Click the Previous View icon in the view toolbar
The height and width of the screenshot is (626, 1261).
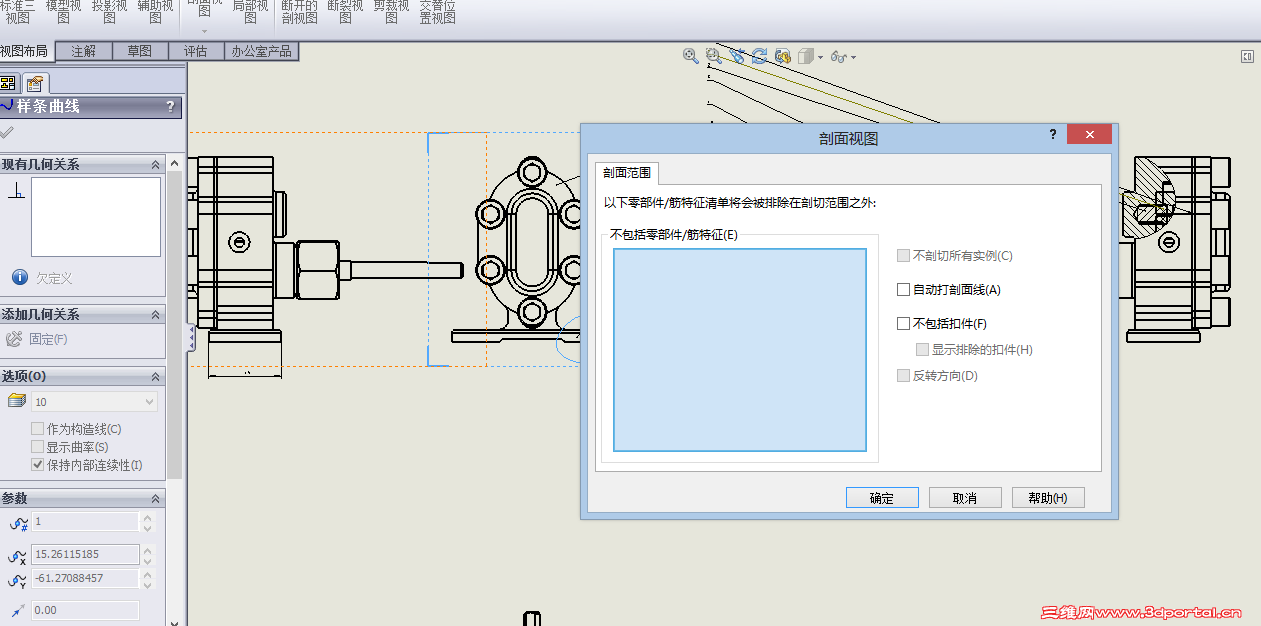(x=737, y=56)
